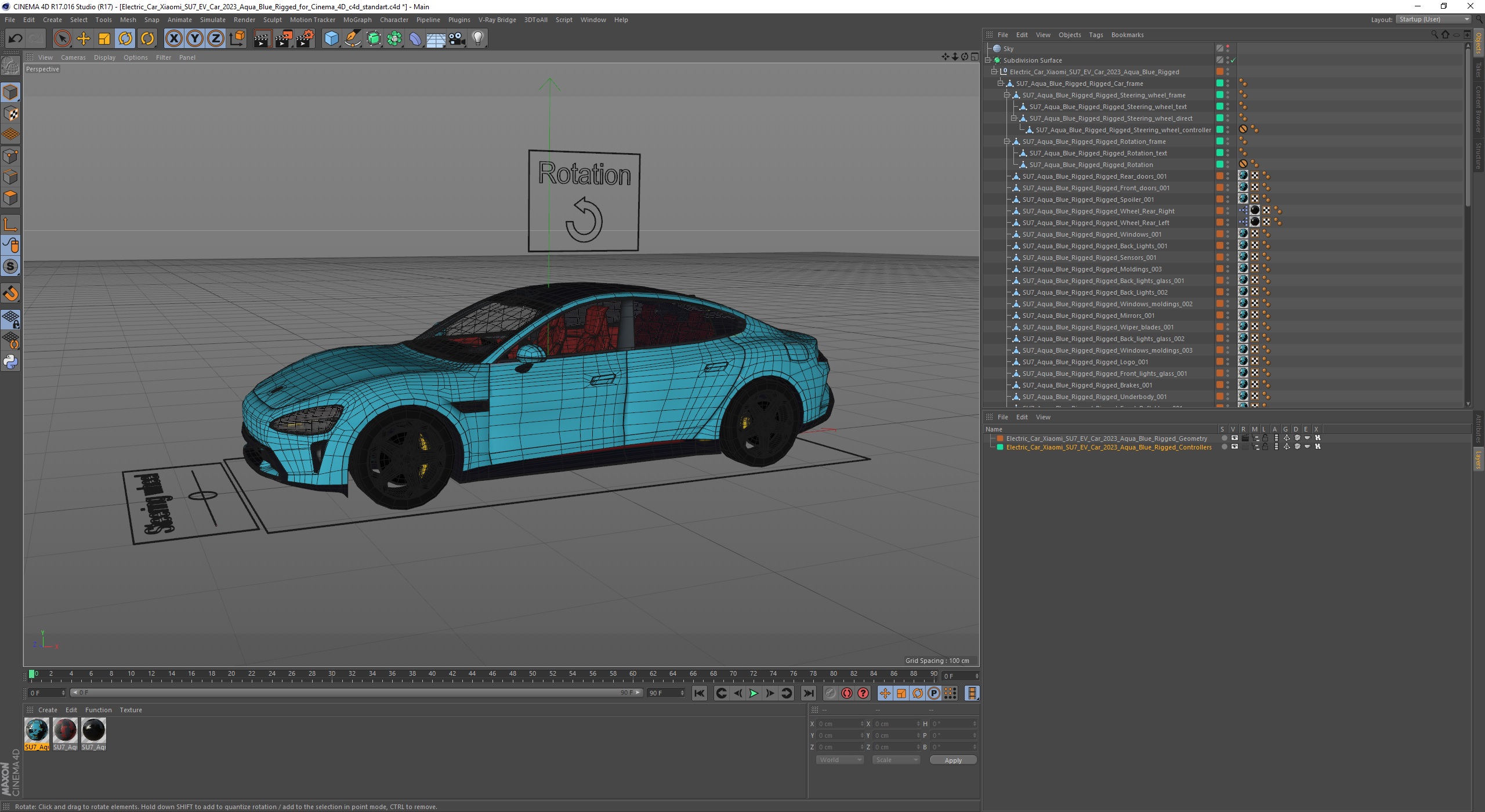Viewport: 1485px width, 812px height.
Task: Select the SU7 Spoiler_001 object row
Action: 1088,200
